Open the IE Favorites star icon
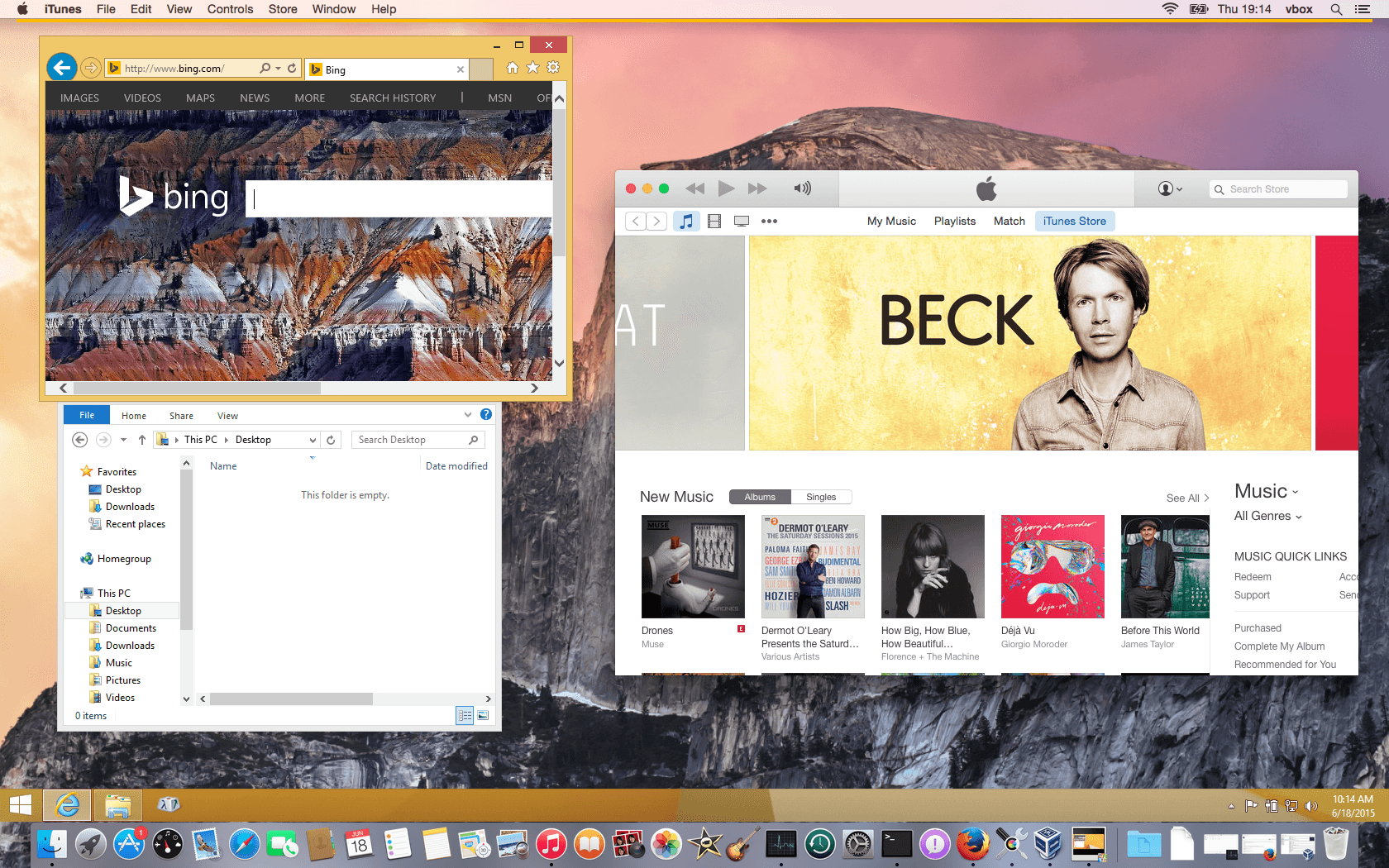 [x=533, y=68]
